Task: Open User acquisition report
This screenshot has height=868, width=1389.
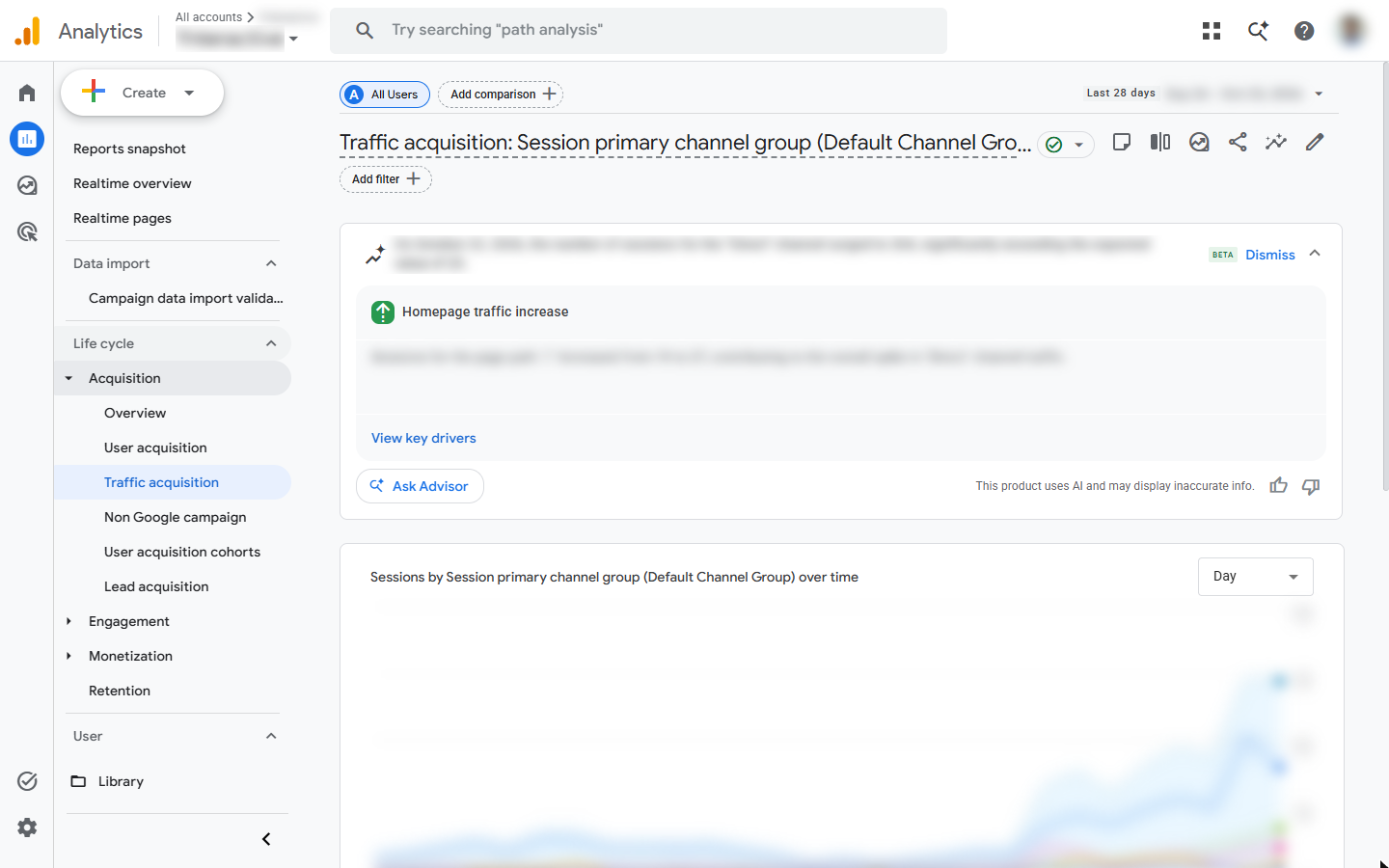Action: (x=155, y=448)
